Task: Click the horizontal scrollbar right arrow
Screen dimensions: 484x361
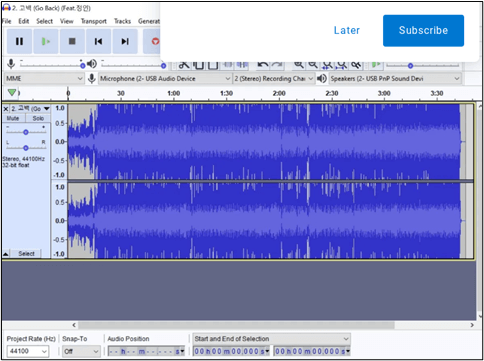Action: click(x=472, y=325)
